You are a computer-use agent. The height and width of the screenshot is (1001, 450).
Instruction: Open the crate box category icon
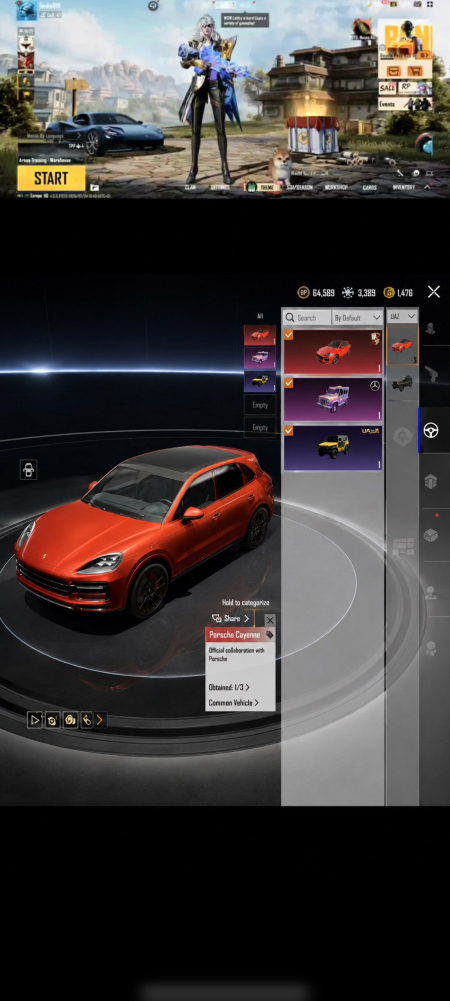pos(431,535)
